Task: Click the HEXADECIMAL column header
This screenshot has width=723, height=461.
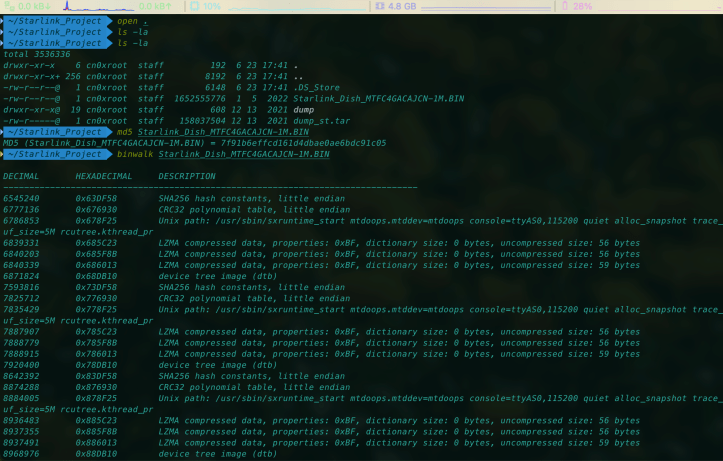Action: (105, 176)
